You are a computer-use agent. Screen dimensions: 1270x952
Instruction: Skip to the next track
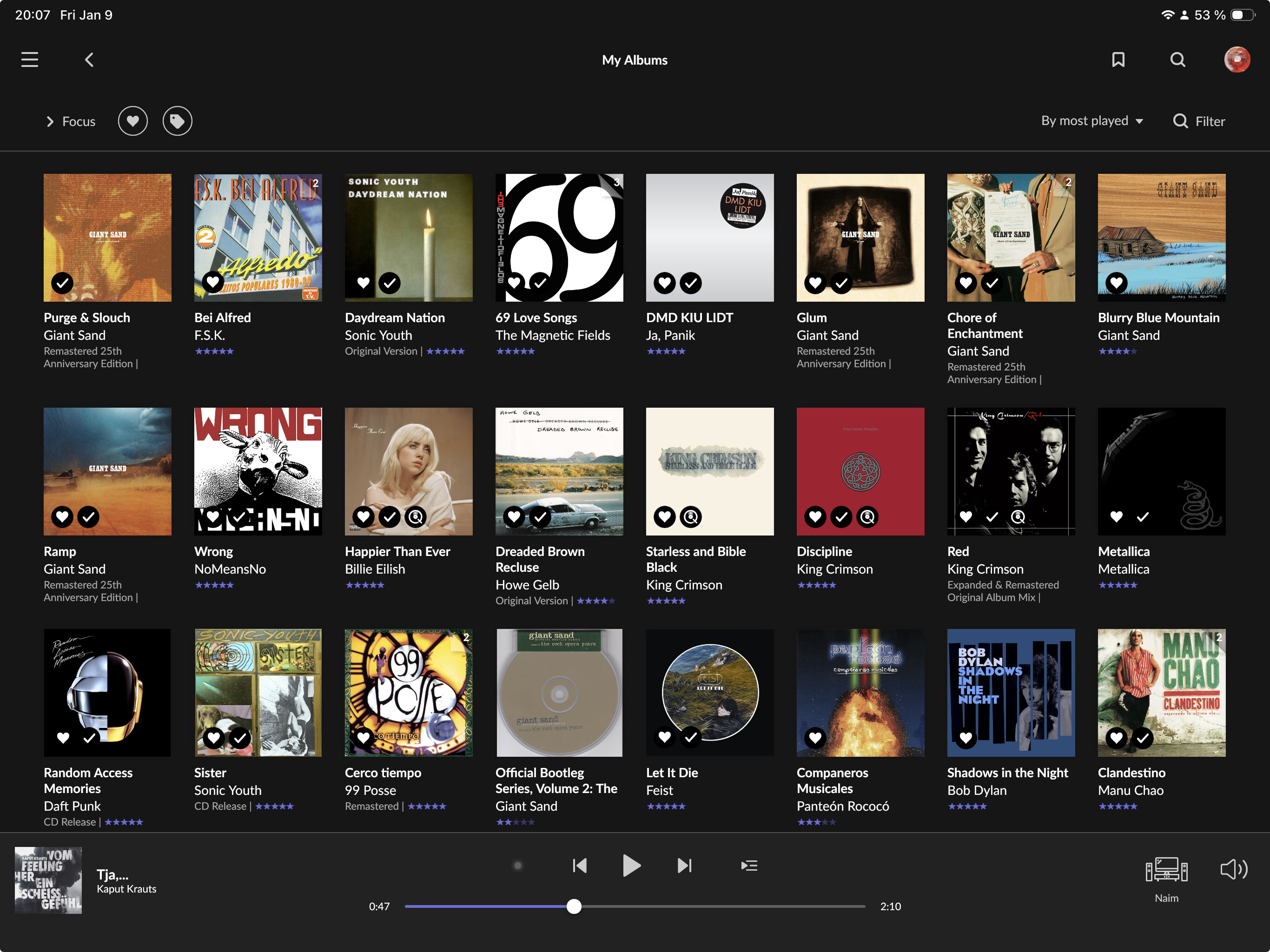[x=684, y=865]
